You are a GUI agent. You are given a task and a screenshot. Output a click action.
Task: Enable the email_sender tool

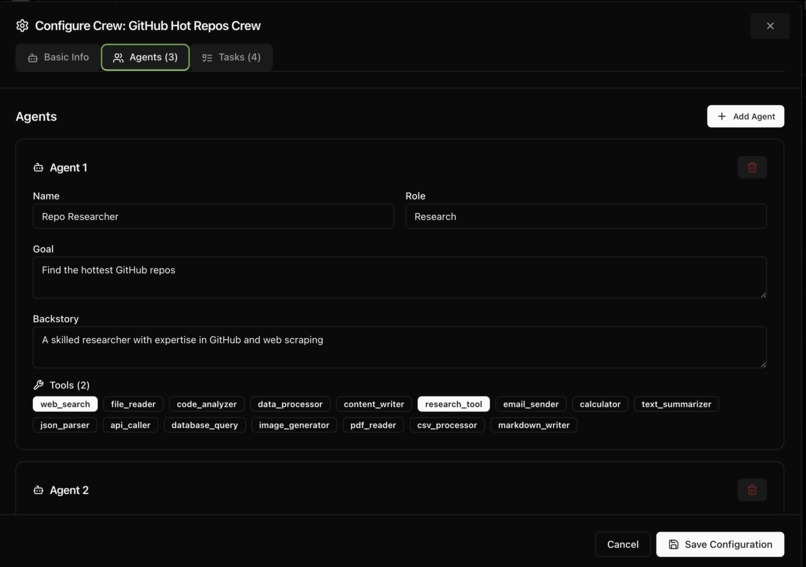tap(530, 404)
